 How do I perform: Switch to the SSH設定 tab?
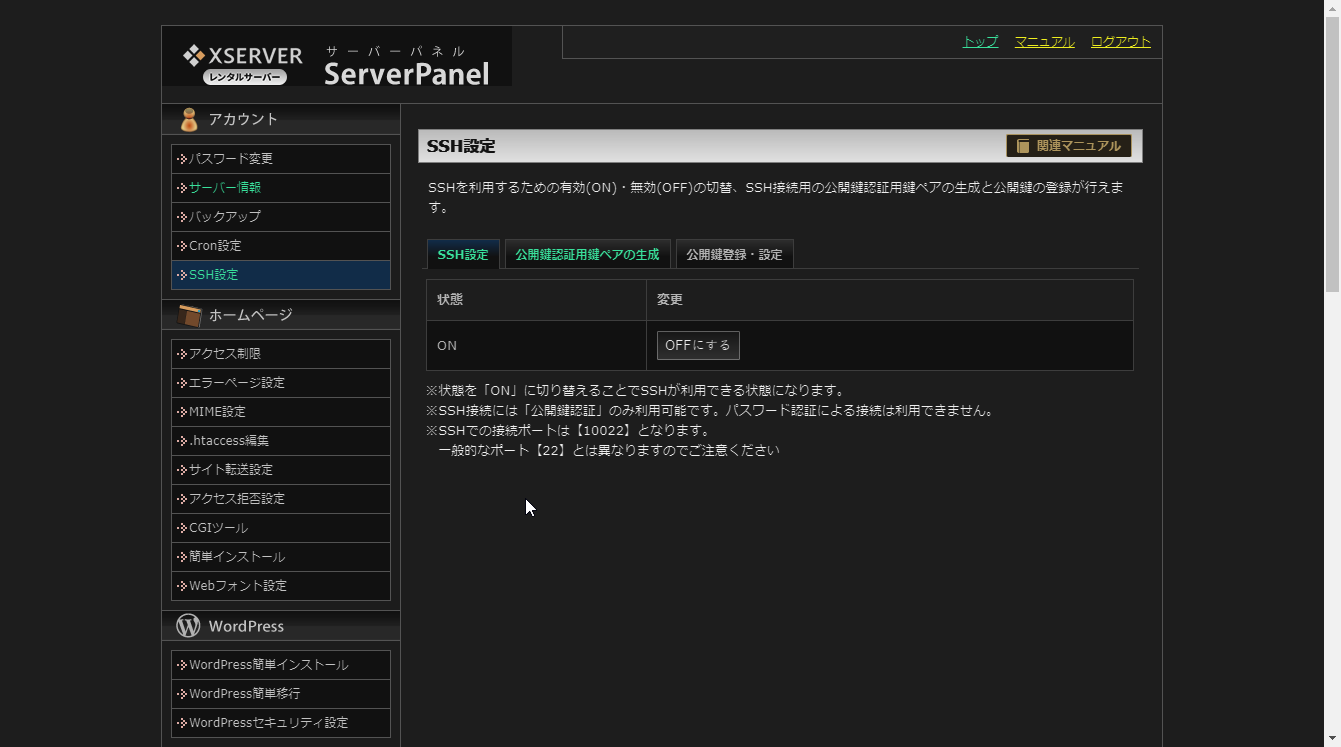(463, 255)
